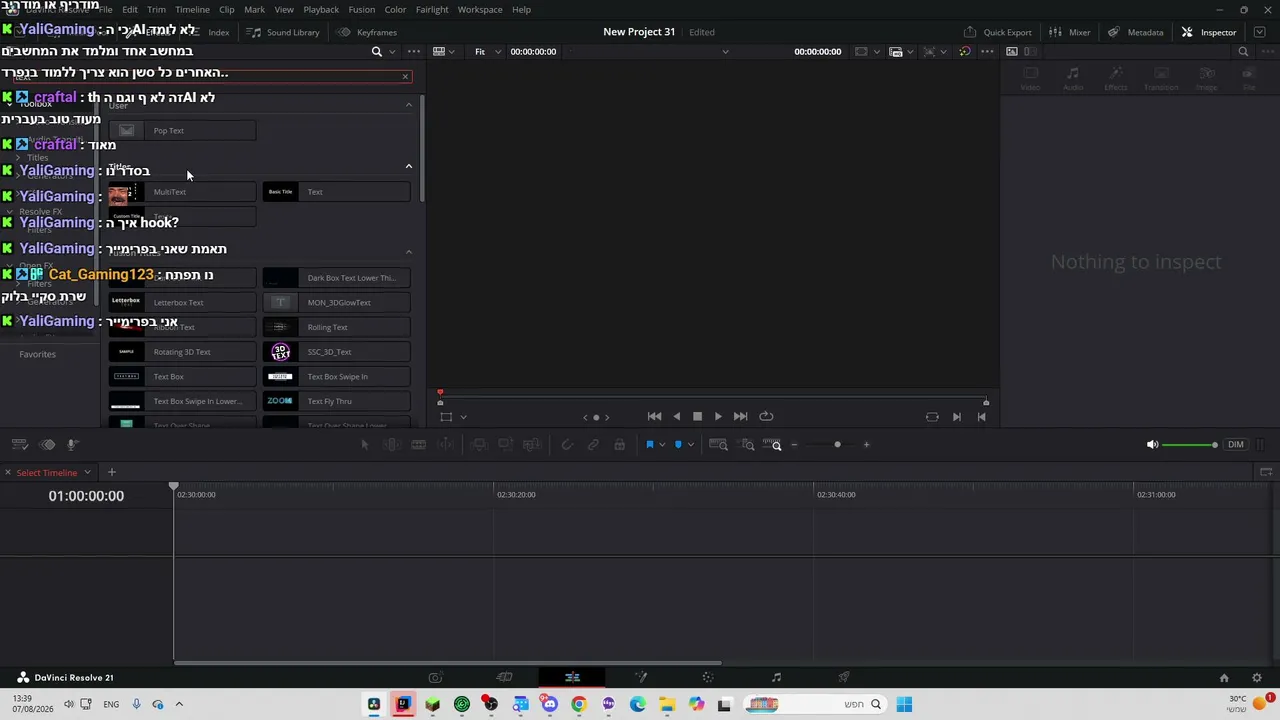Zoom out timeline with minus button
This screenshot has width=1280, height=720.
tap(794, 445)
